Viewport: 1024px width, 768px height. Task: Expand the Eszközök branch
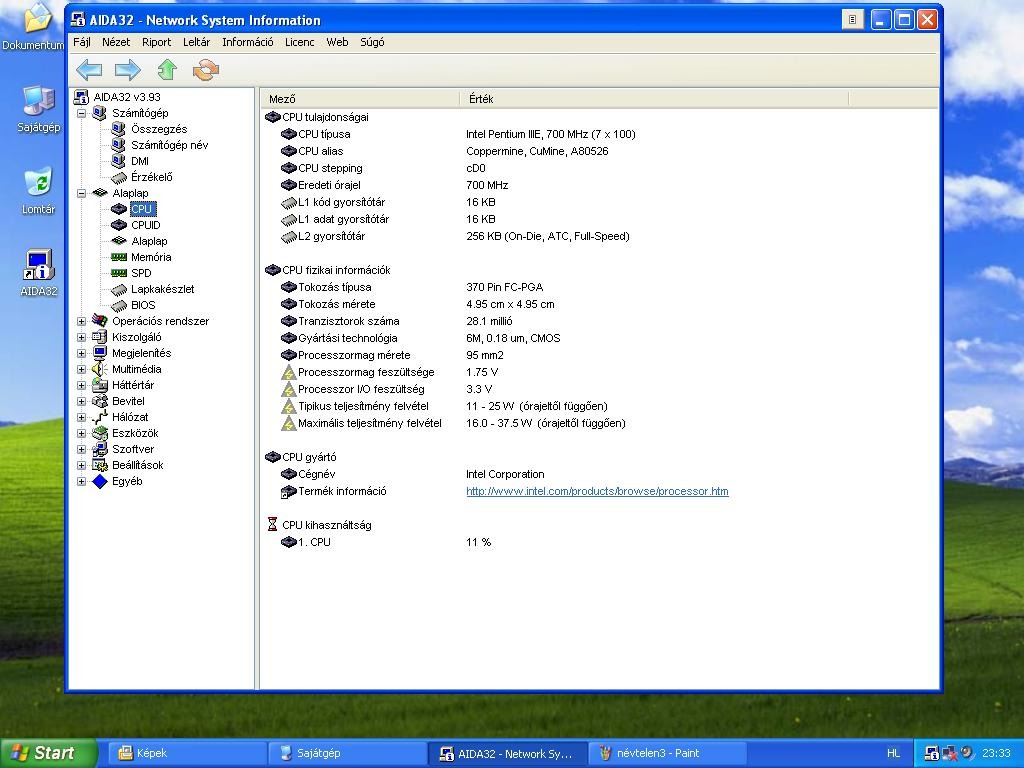(x=82, y=433)
